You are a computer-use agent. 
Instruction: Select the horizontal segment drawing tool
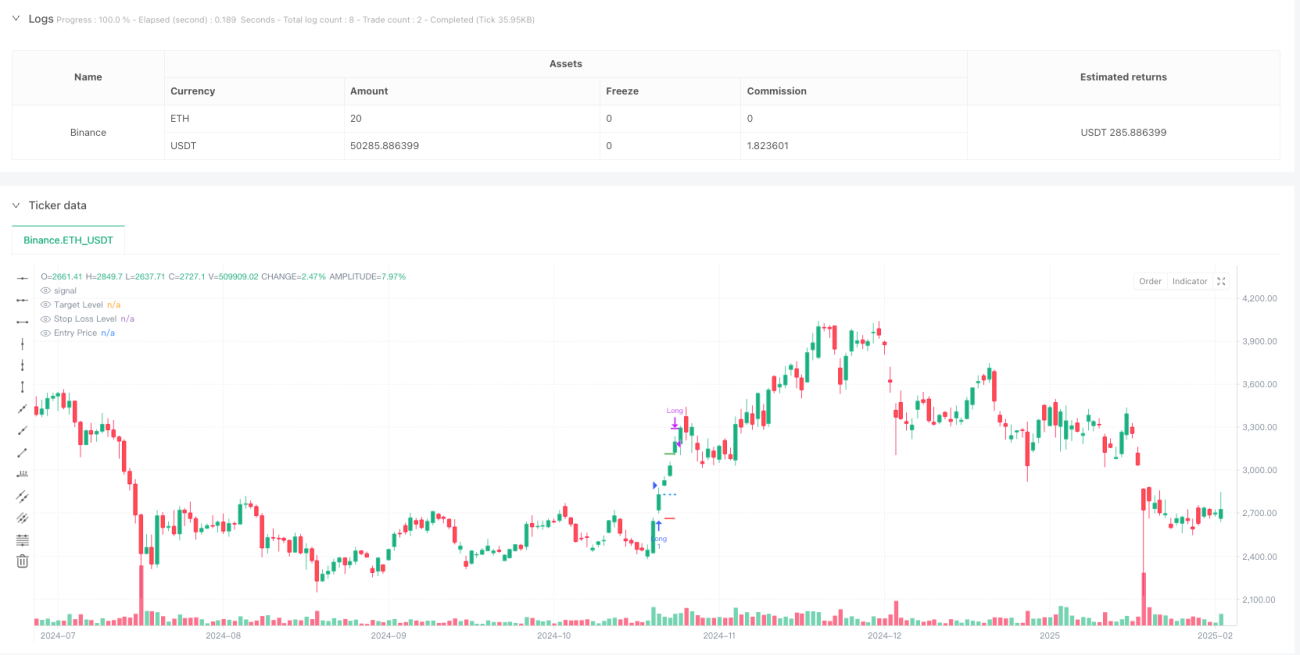click(22, 322)
